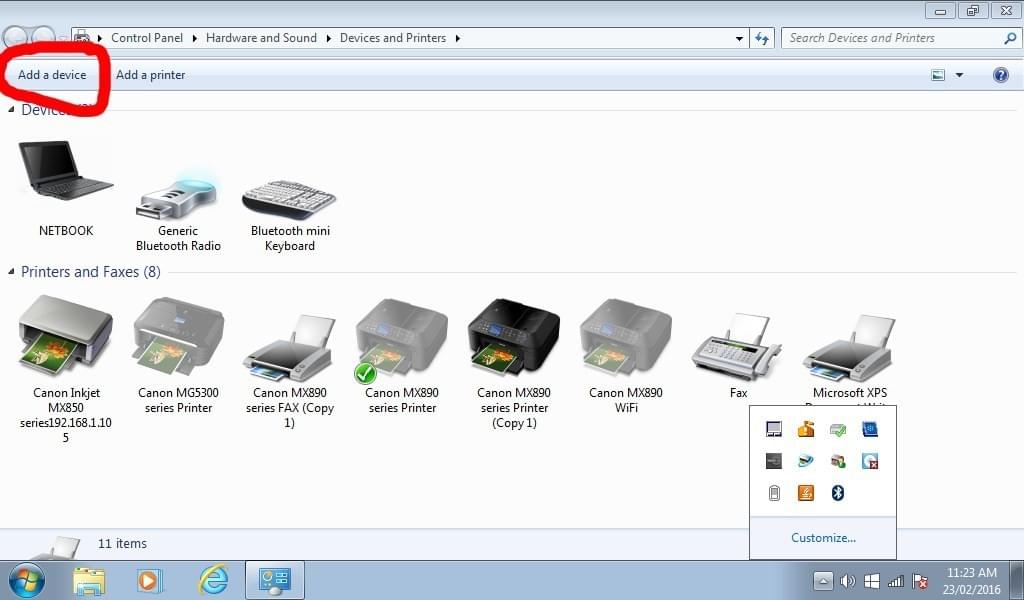Click the Add a printer button
Screen dimensions: 1024x600
(x=150, y=75)
